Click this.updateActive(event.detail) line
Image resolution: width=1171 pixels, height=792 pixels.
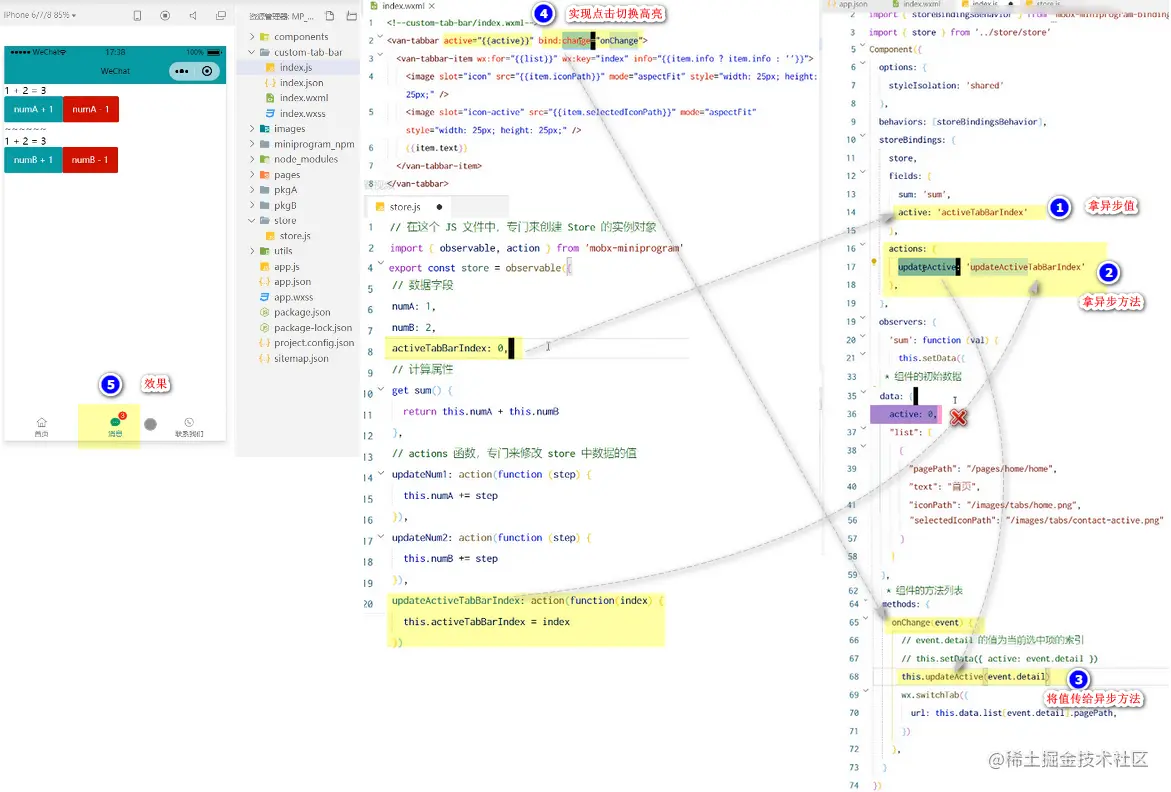click(974, 676)
